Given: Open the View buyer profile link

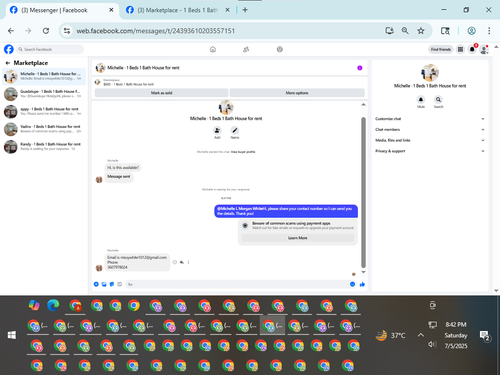Looking at the screenshot, I should (243, 152).
